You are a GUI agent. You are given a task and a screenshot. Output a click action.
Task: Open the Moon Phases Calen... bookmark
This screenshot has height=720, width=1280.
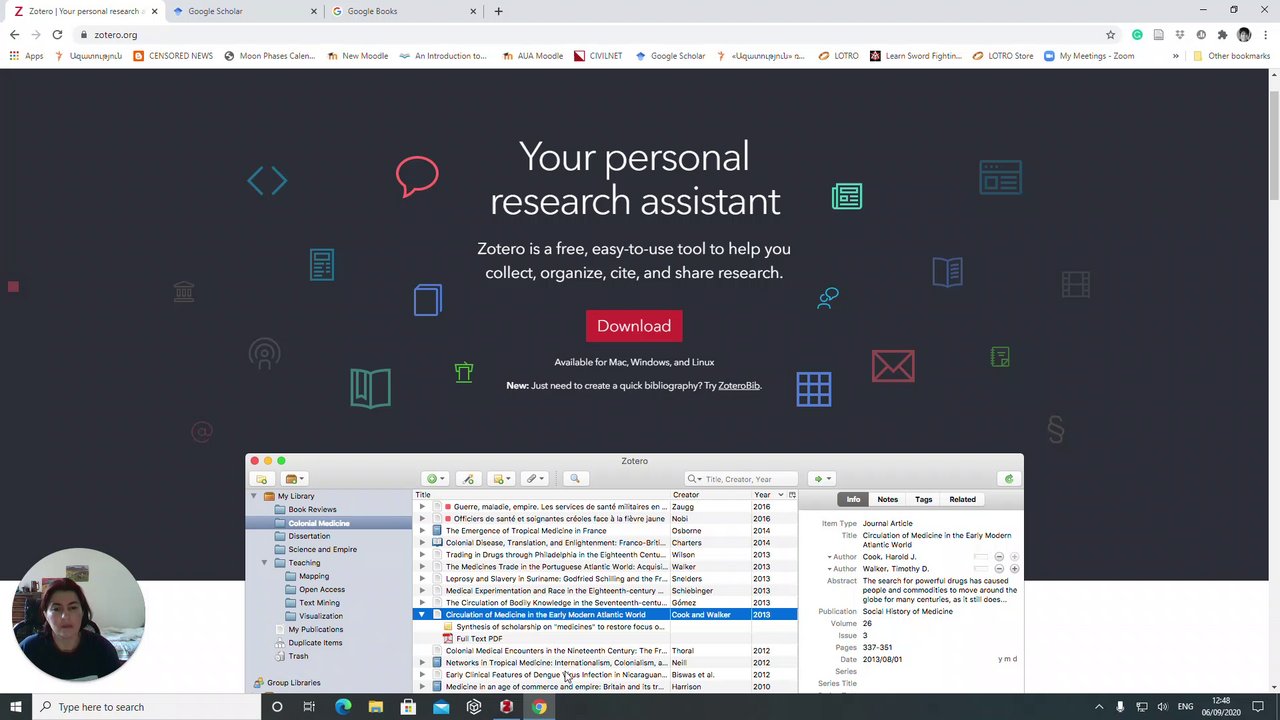(269, 56)
